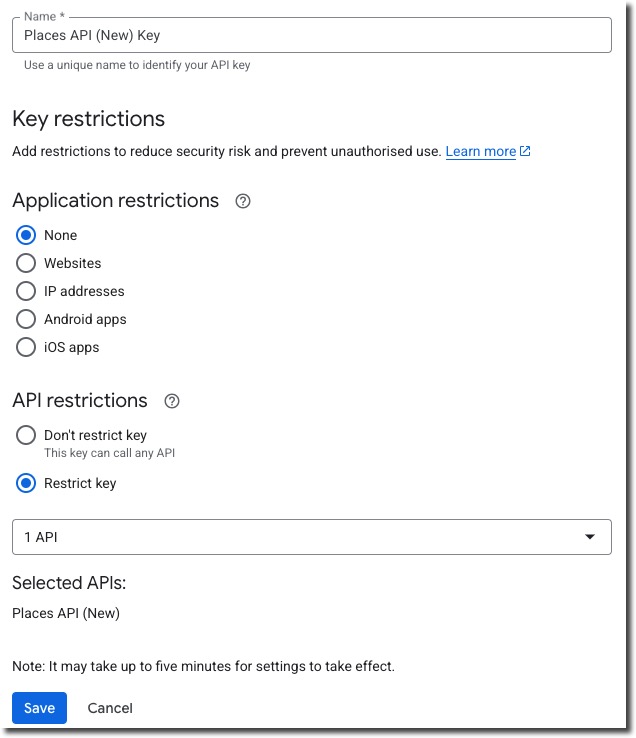Select Don't restrict key option

(x=26, y=435)
